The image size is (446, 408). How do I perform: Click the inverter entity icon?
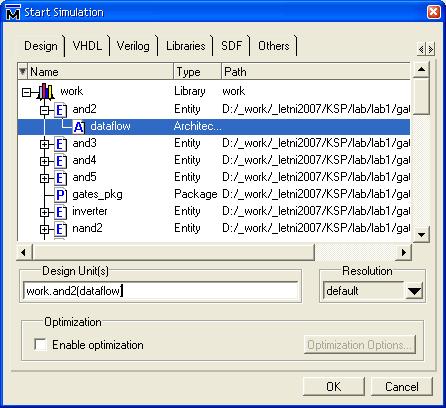pos(60,212)
